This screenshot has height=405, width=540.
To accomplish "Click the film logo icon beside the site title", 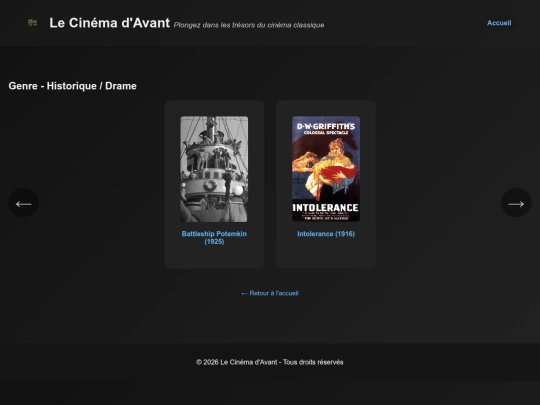I will 32,23.
